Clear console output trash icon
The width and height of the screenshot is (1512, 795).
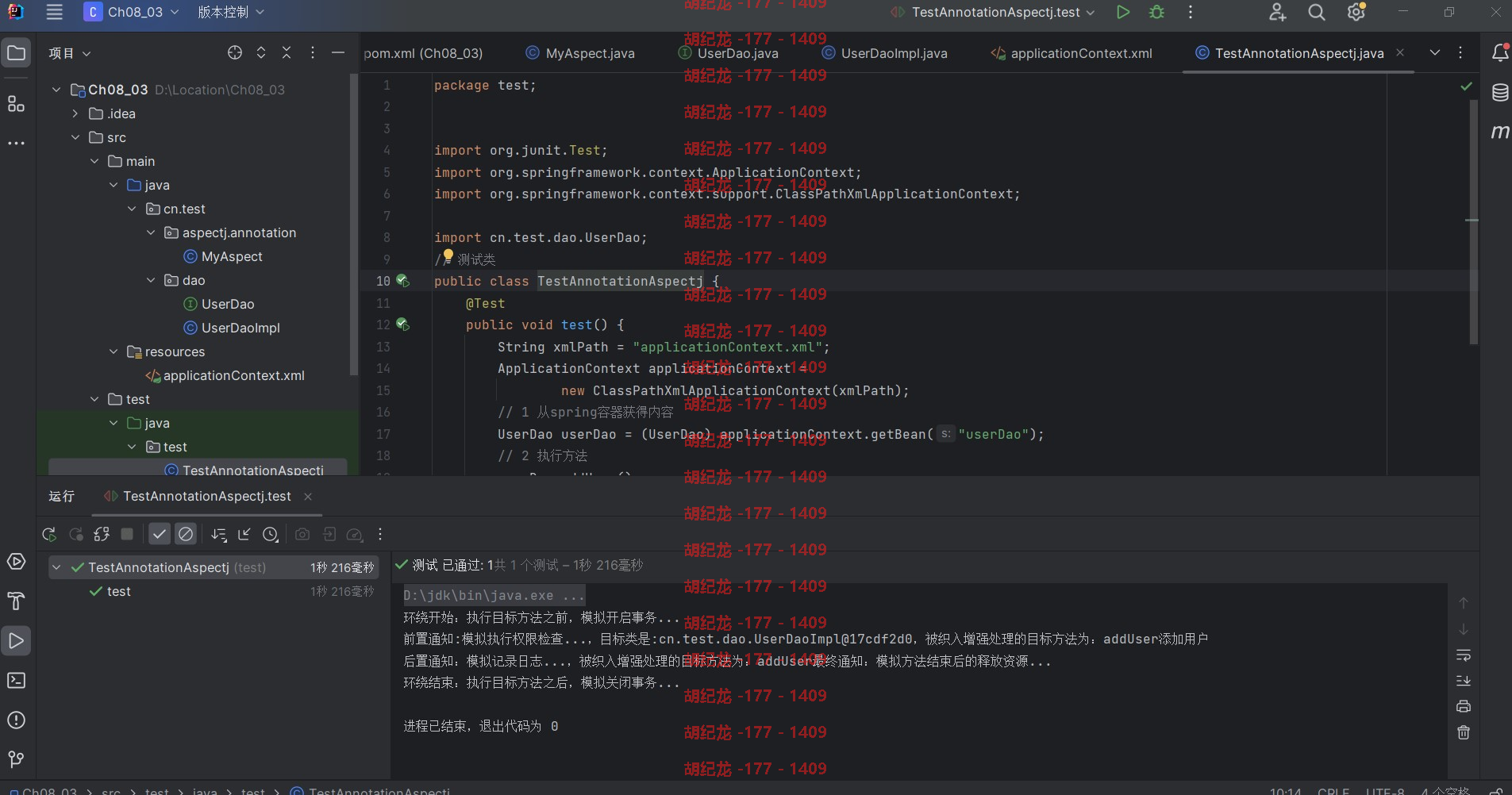1464,732
